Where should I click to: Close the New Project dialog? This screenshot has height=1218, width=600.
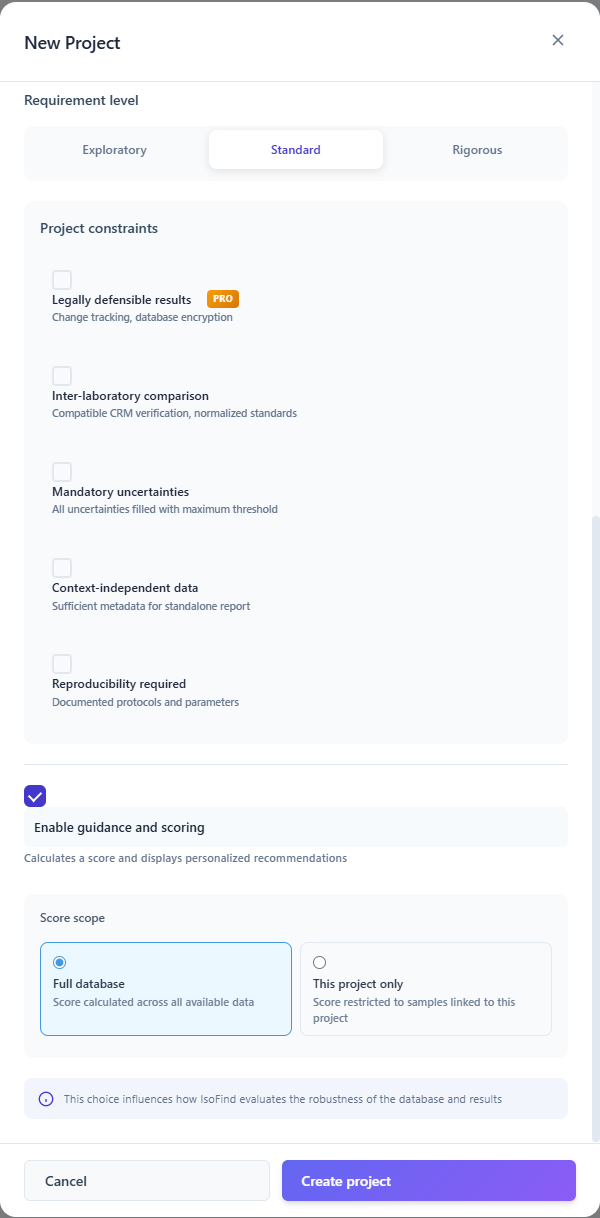pos(557,40)
